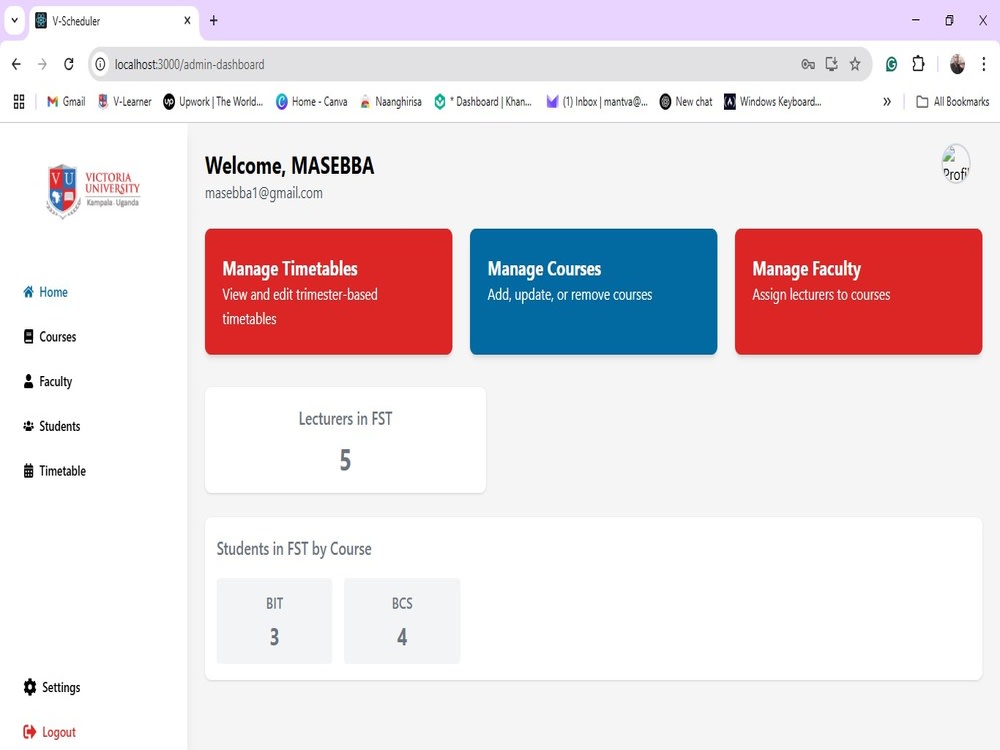This screenshot has height=750, width=1000.
Task: Open the Dashboard | Khan bookmark
Action: click(x=483, y=101)
